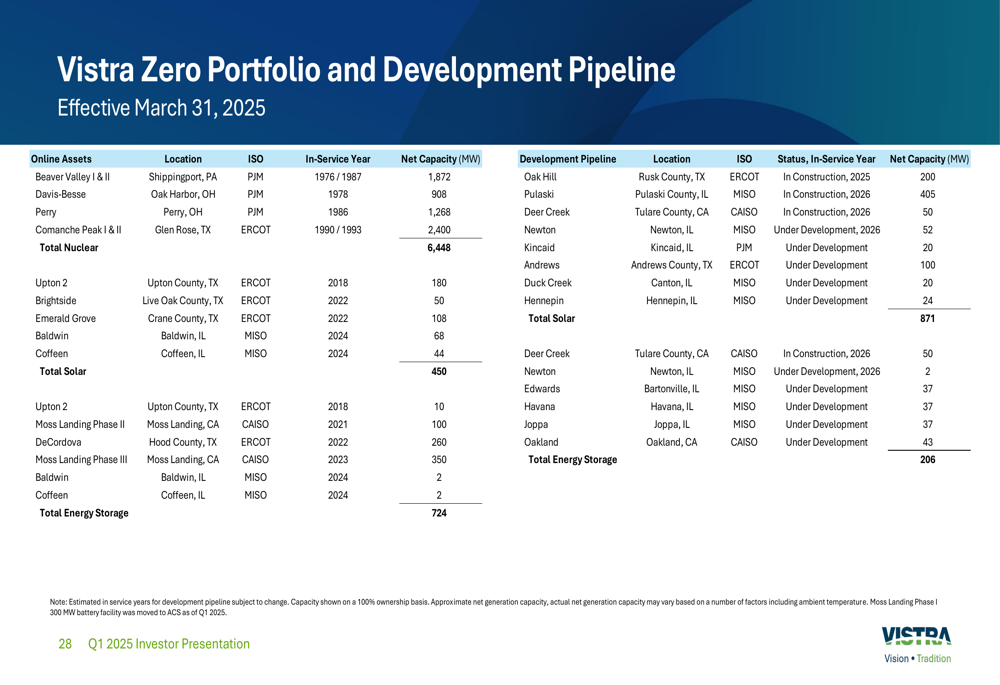Click the 'Davis-Besse' asset name

click(x=61, y=194)
